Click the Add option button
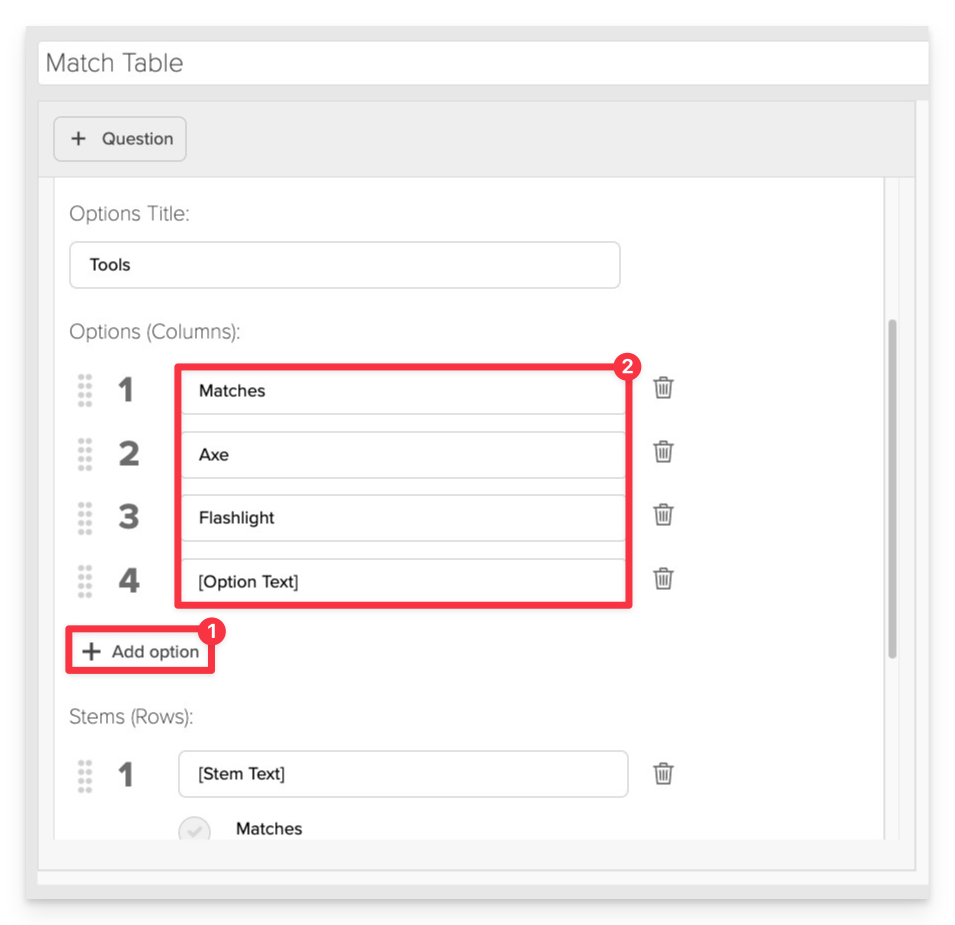 click(140, 652)
